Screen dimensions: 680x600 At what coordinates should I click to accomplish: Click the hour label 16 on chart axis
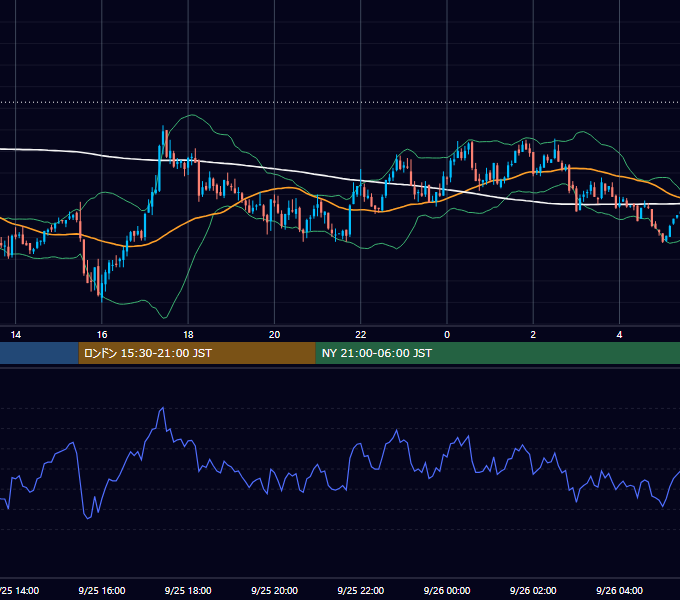pyautogui.click(x=101, y=335)
